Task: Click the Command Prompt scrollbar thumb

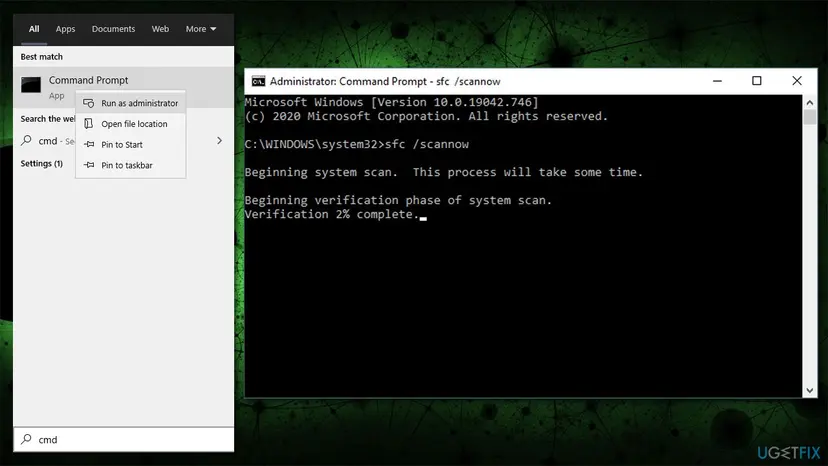Action: pos(810,117)
